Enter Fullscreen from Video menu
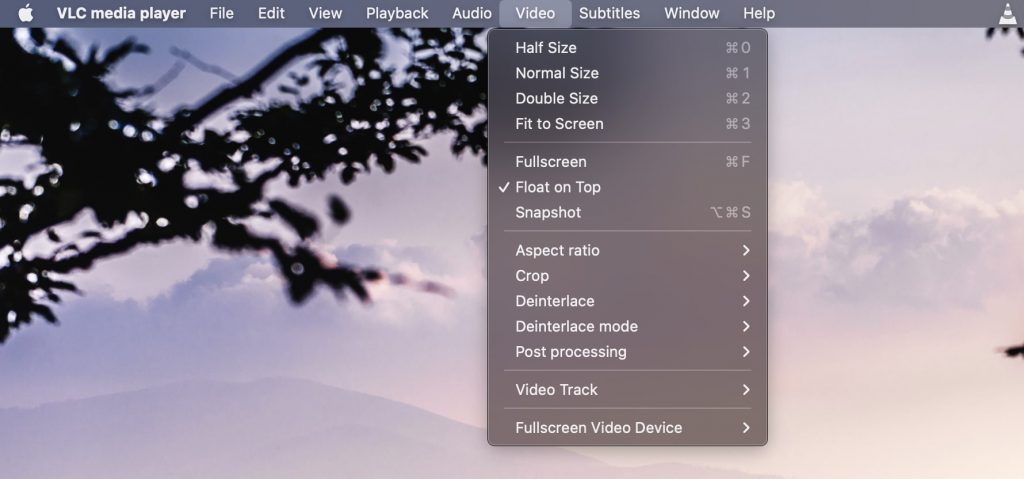 [627, 161]
